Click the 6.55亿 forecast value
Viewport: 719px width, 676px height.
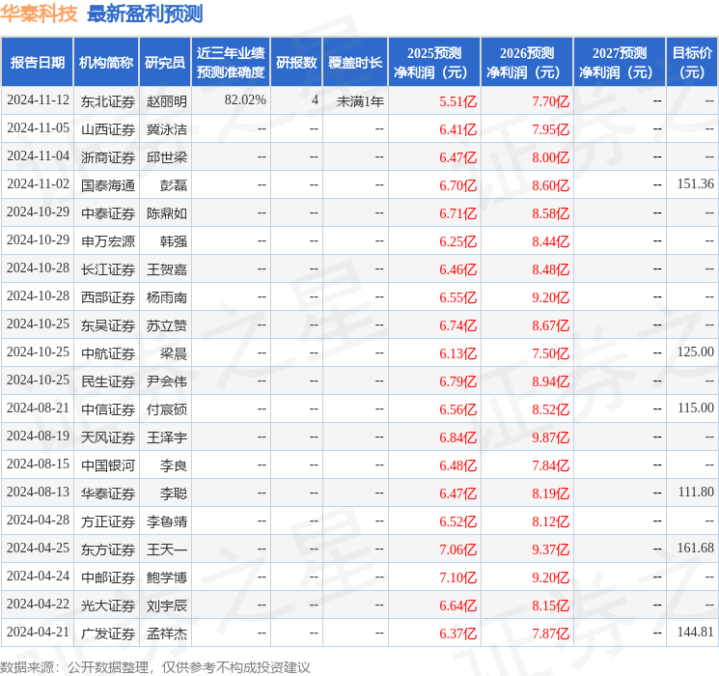(458, 297)
